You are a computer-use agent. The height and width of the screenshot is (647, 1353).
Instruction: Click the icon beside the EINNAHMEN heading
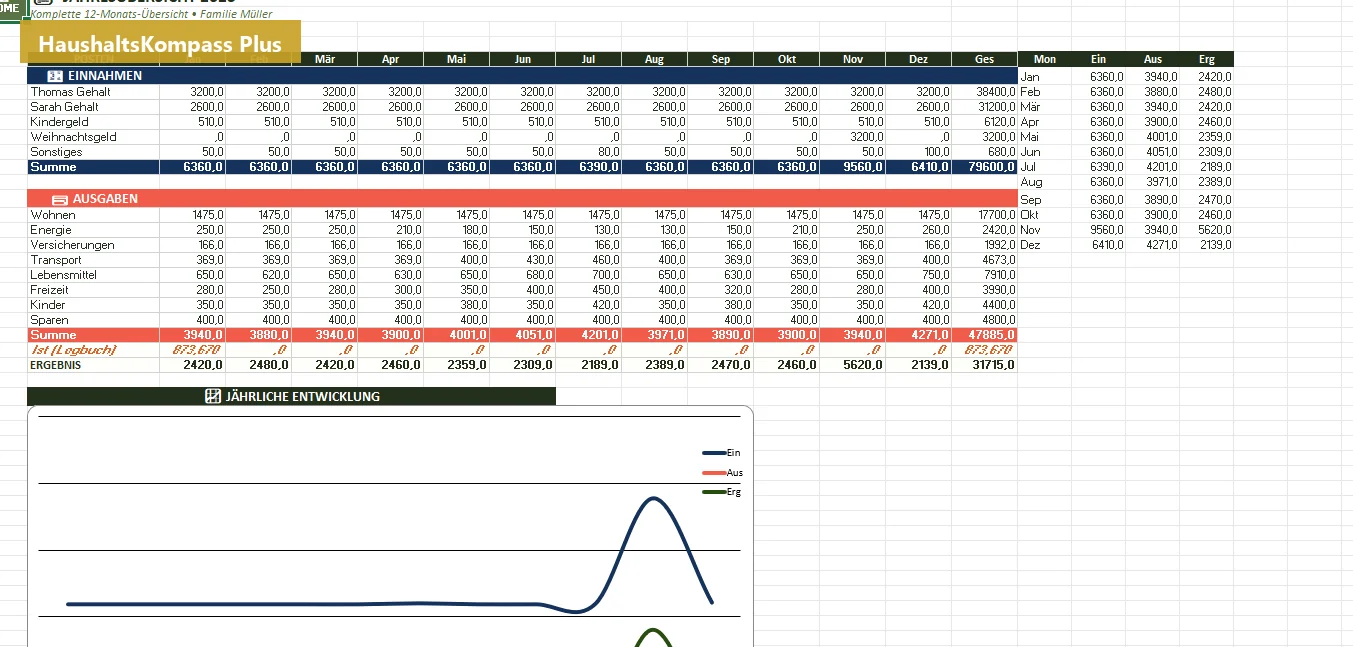click(x=55, y=76)
